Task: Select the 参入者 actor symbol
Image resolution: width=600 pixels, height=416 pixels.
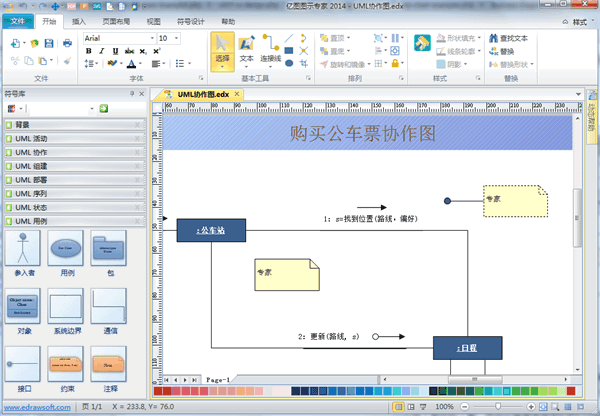Action: 23,248
